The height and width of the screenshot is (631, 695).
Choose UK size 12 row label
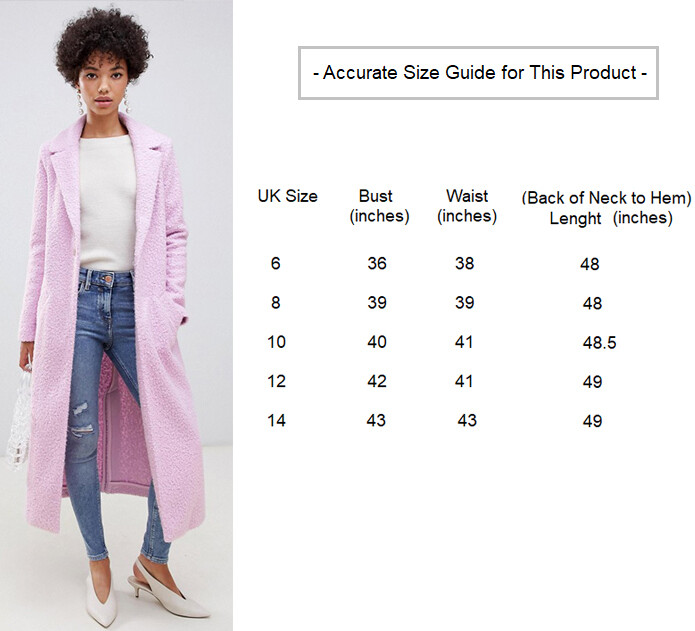point(276,381)
